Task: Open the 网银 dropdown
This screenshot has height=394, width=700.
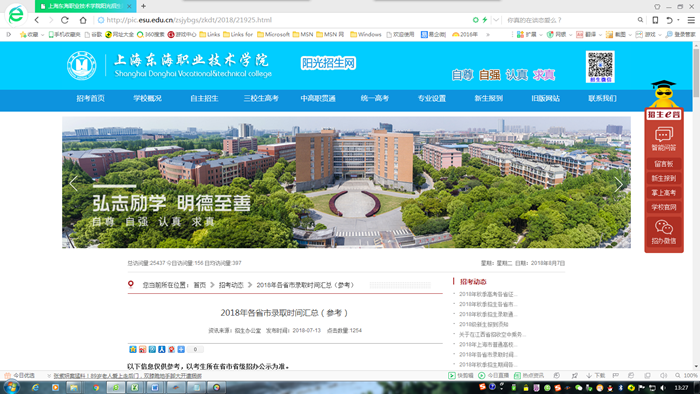Action: tap(559, 34)
